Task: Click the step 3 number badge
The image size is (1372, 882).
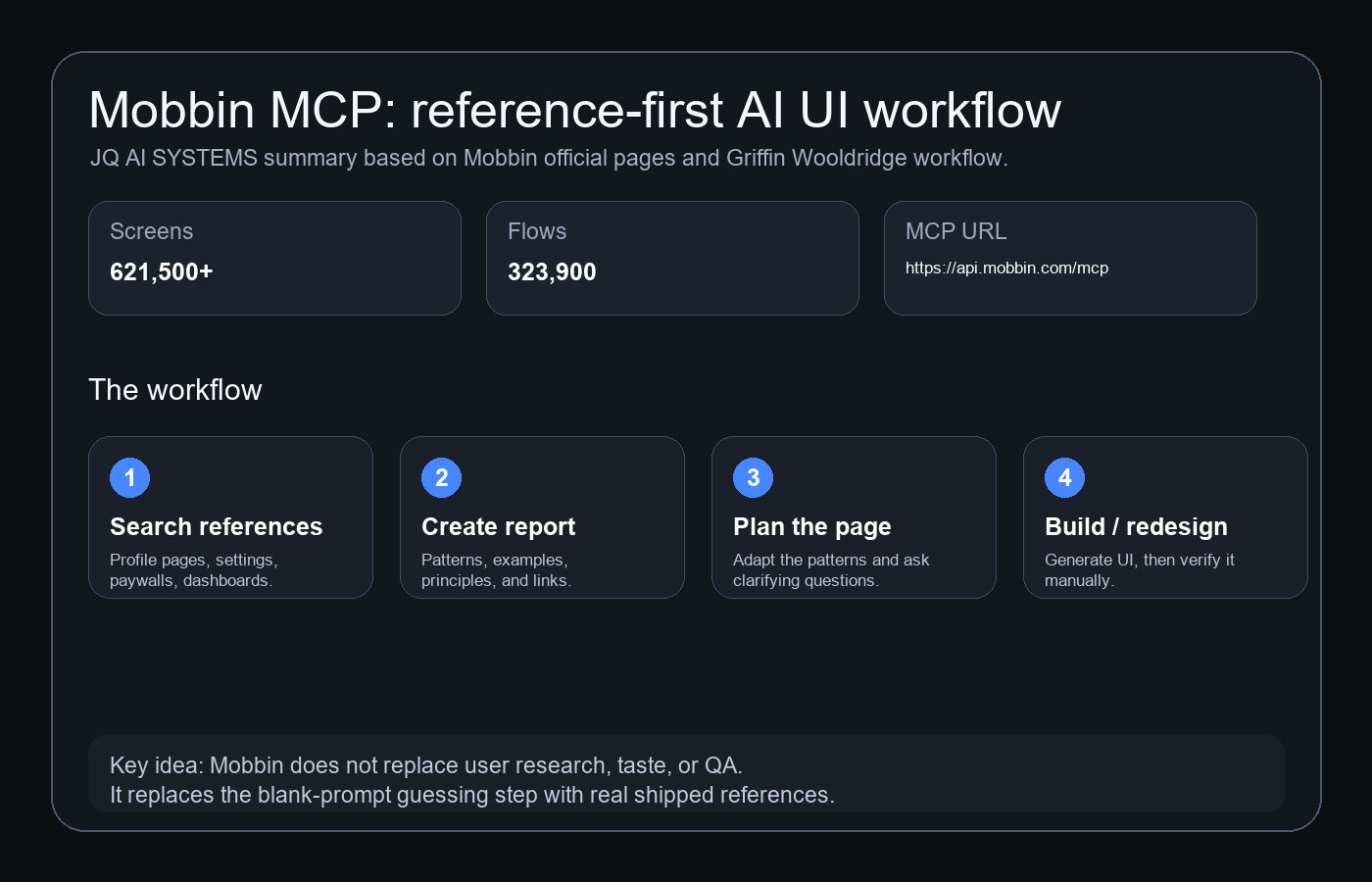Action: [x=753, y=477]
